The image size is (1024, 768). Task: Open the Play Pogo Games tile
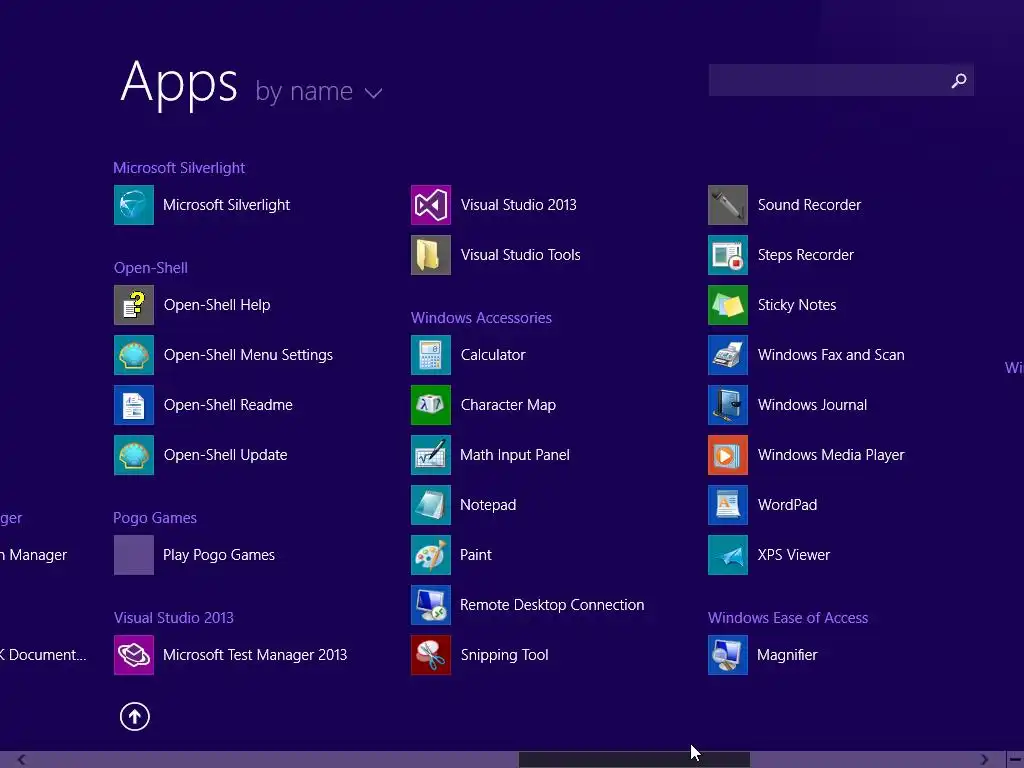point(134,555)
